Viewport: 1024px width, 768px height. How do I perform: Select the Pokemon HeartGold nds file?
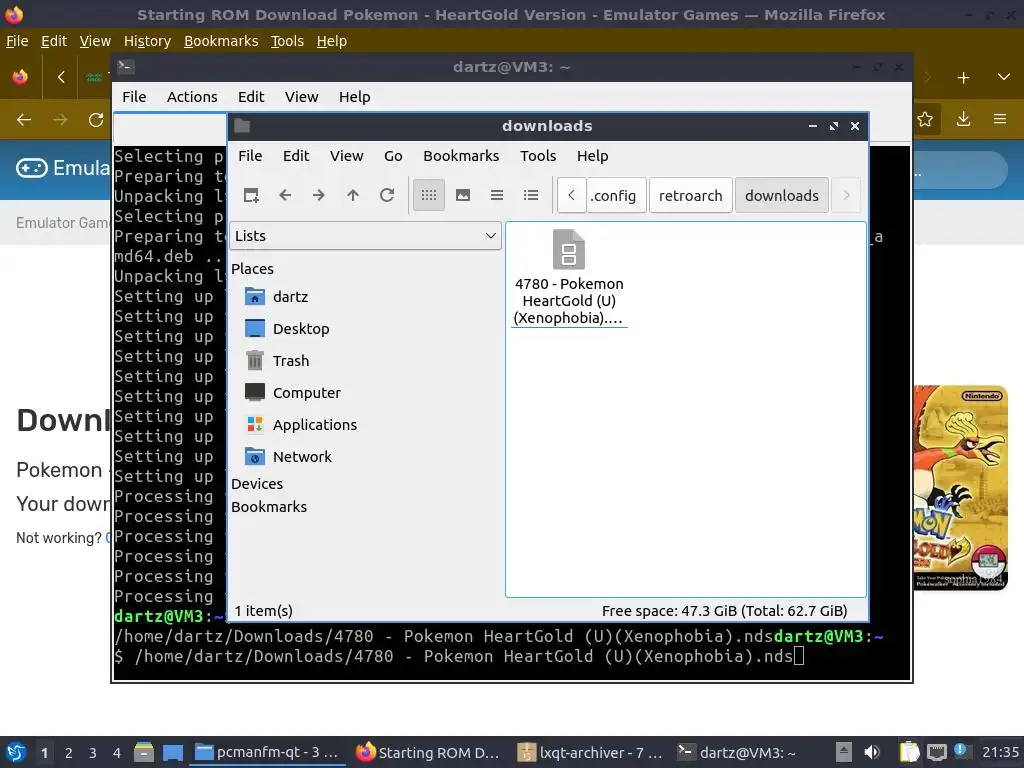[x=569, y=278]
